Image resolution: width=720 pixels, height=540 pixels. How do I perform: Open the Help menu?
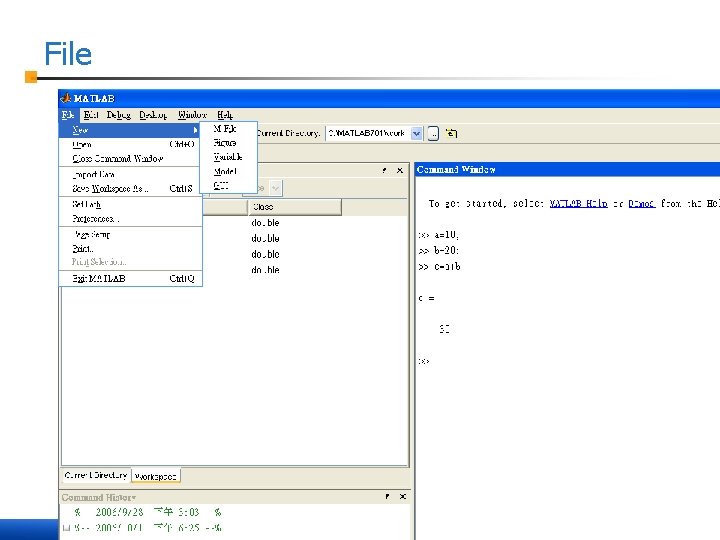pos(225,115)
